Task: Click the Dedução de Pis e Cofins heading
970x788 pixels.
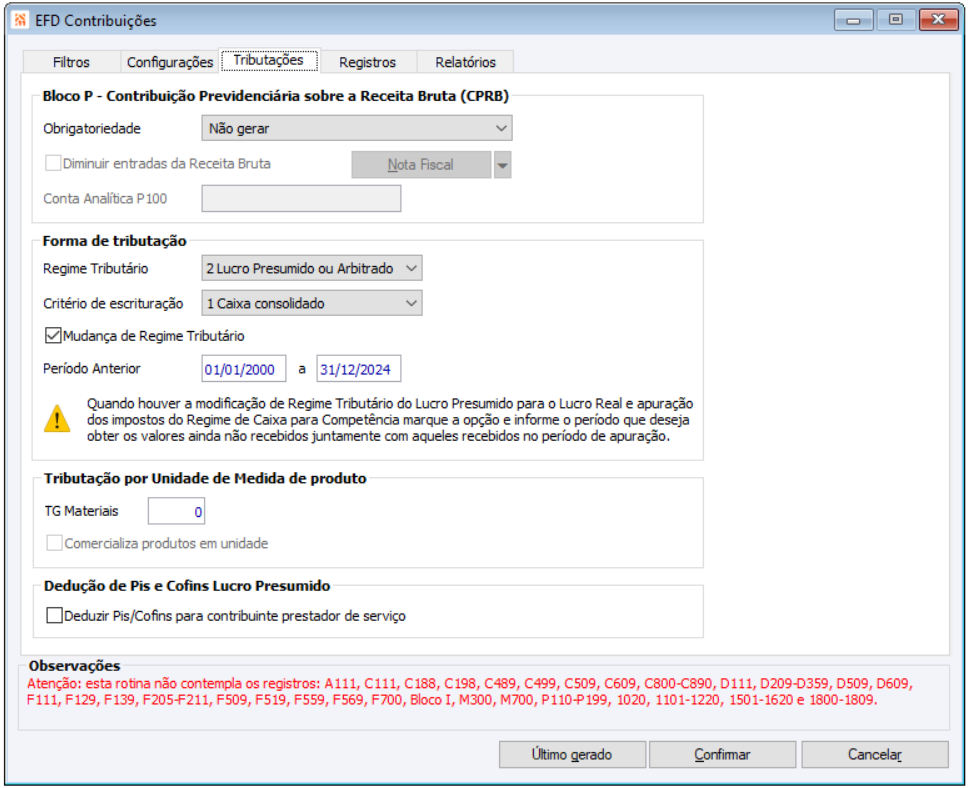Action: [187, 586]
